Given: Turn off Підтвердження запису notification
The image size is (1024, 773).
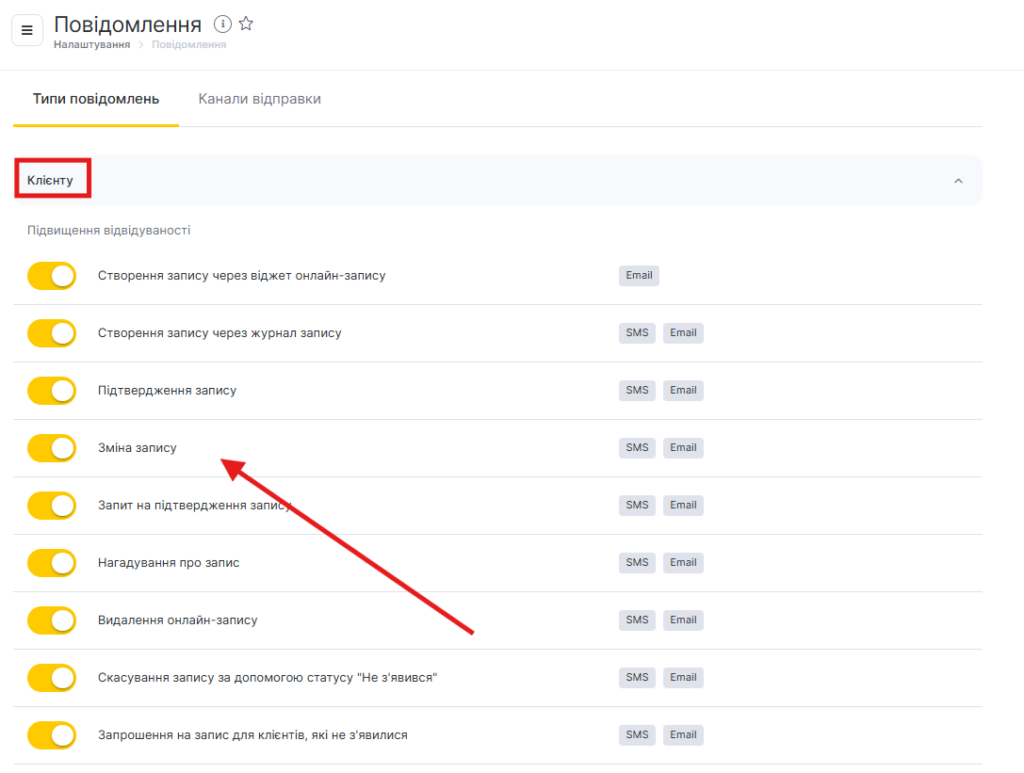Looking at the screenshot, I should click(x=52, y=391).
